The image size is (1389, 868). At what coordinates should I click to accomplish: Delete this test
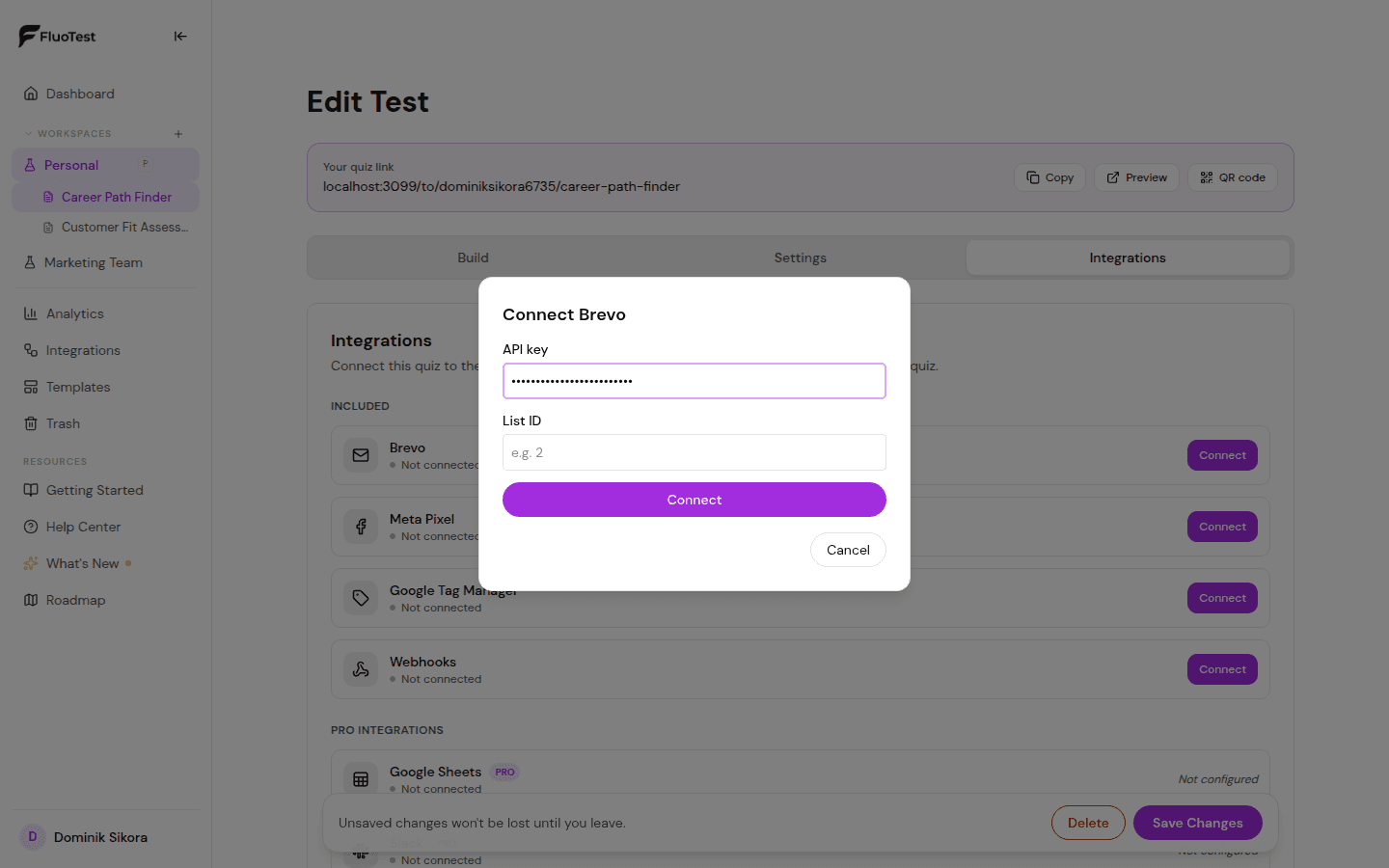tap(1088, 823)
